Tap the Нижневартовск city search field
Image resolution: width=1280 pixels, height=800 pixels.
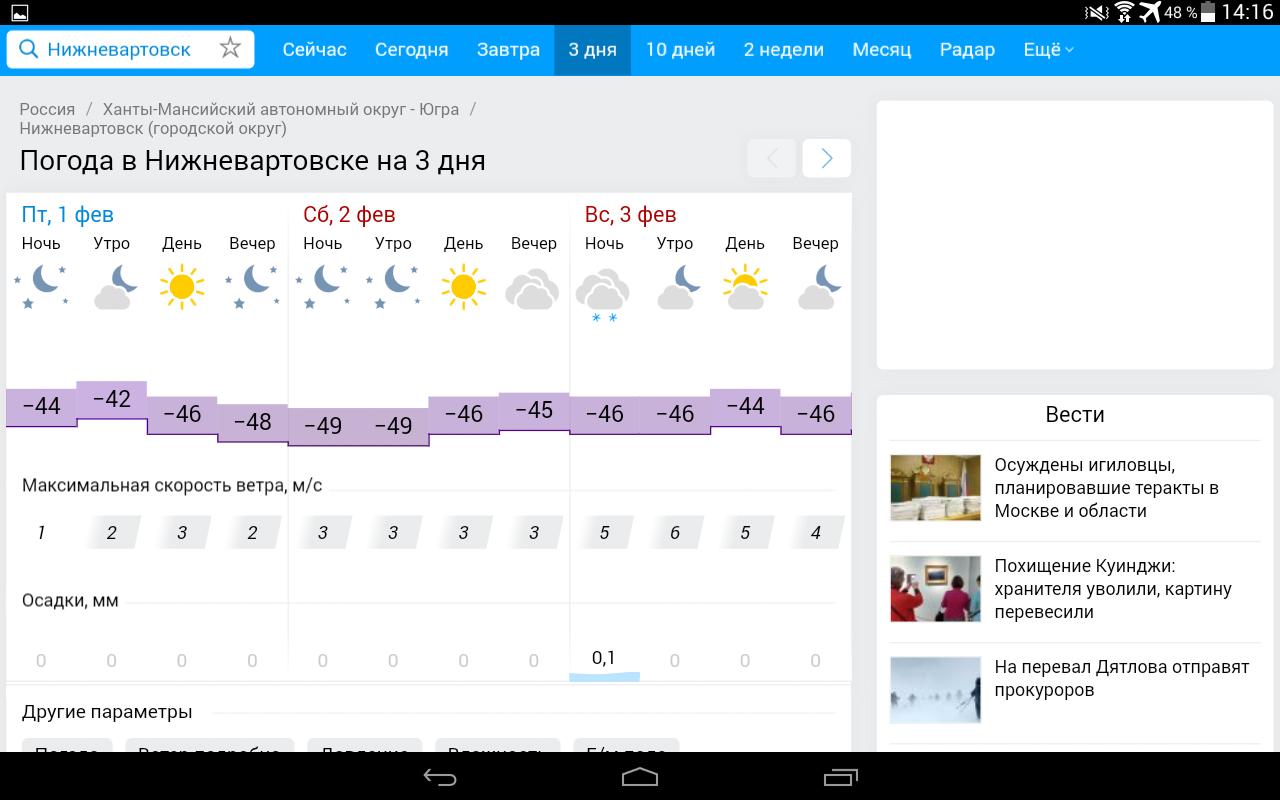point(130,50)
